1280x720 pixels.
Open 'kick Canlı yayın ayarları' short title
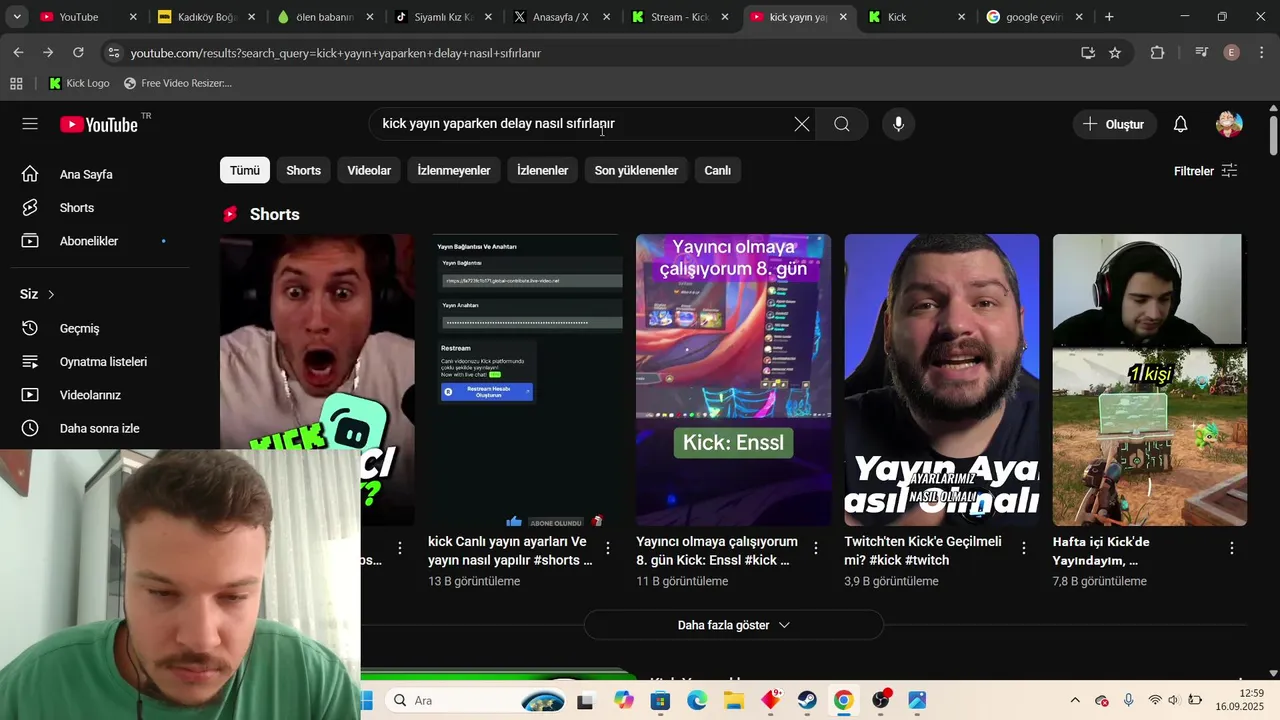tap(510, 551)
